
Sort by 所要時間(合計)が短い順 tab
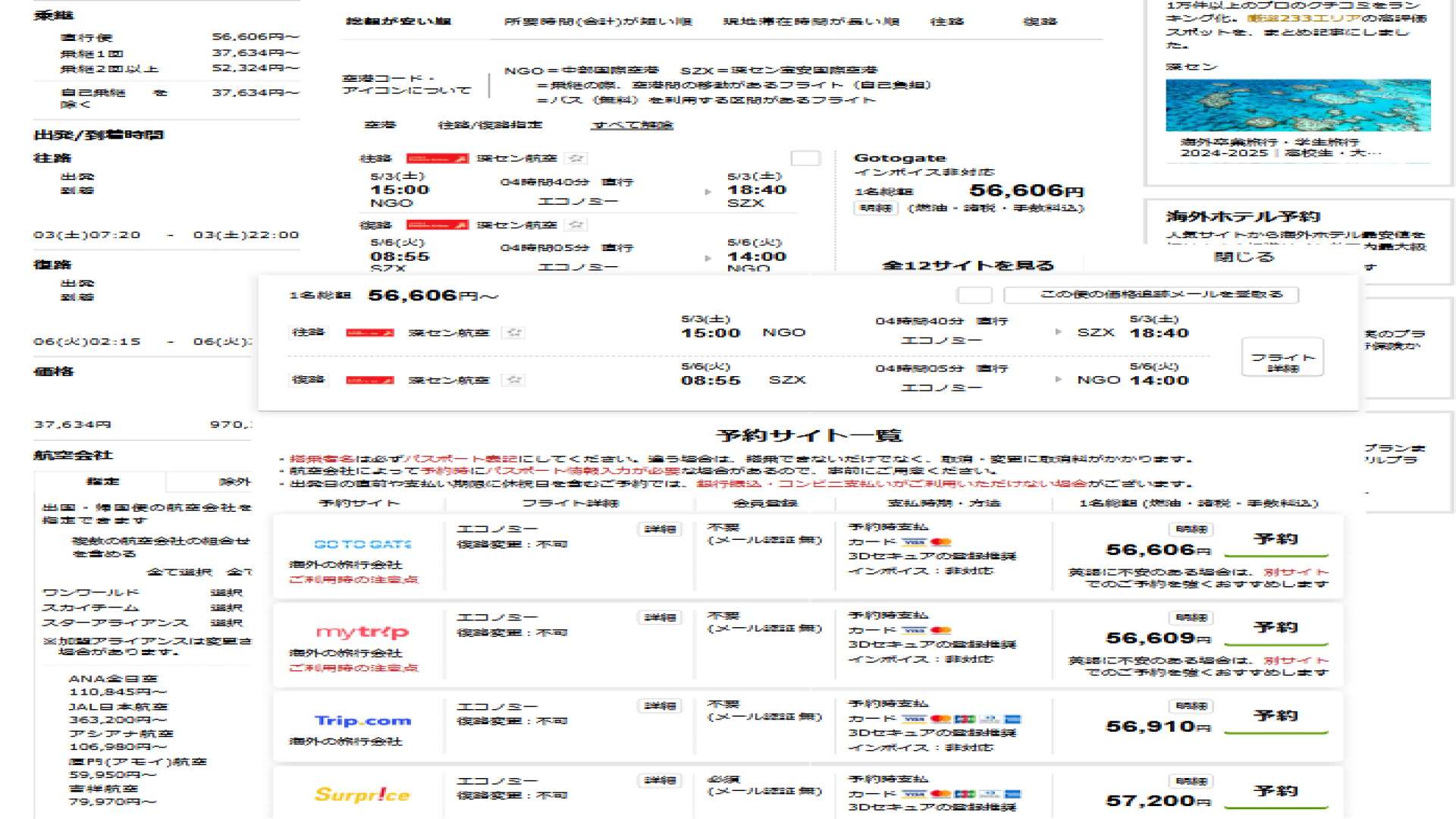pos(598,21)
